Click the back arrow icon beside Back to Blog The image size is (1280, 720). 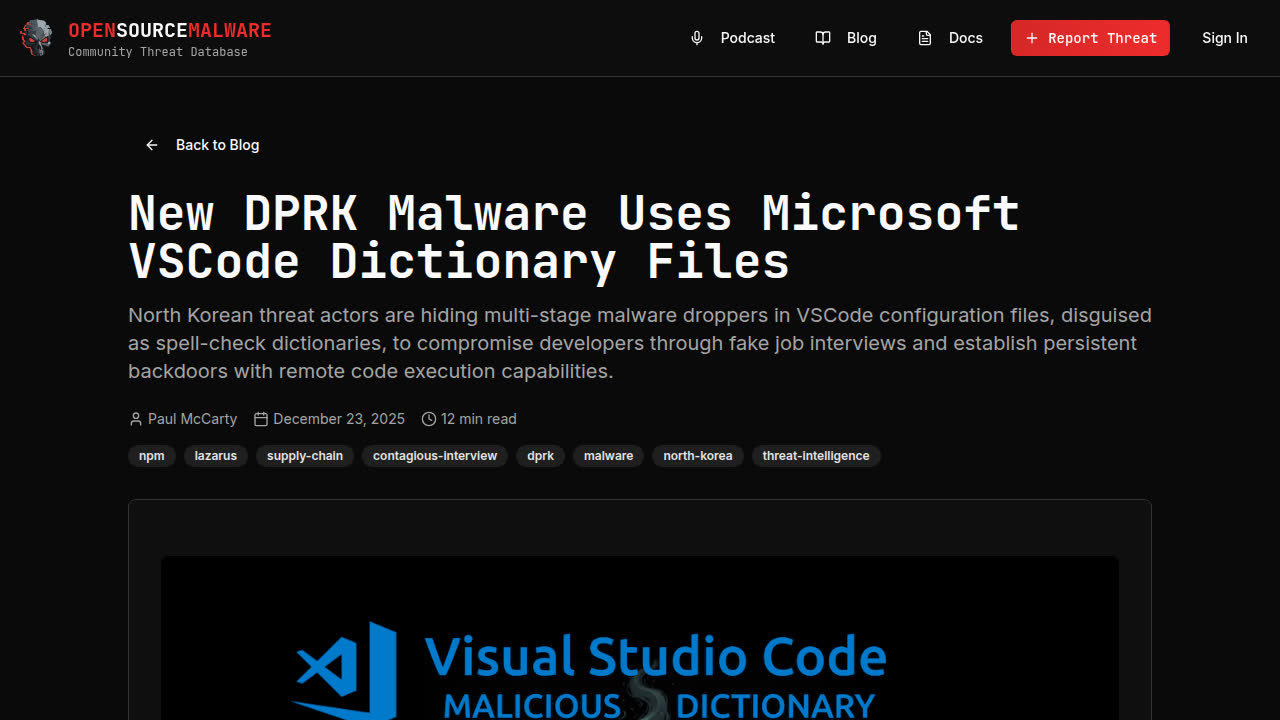152,145
